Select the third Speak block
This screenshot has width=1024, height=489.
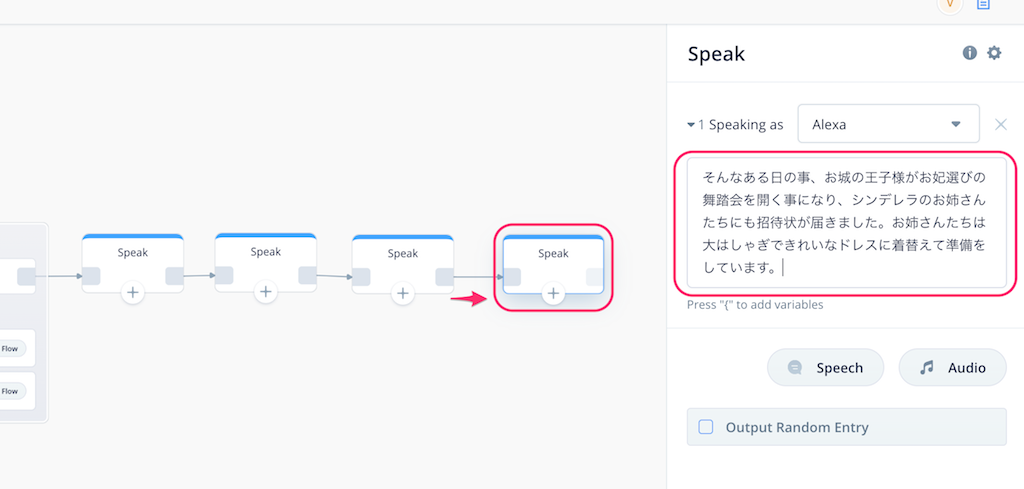coord(403,264)
